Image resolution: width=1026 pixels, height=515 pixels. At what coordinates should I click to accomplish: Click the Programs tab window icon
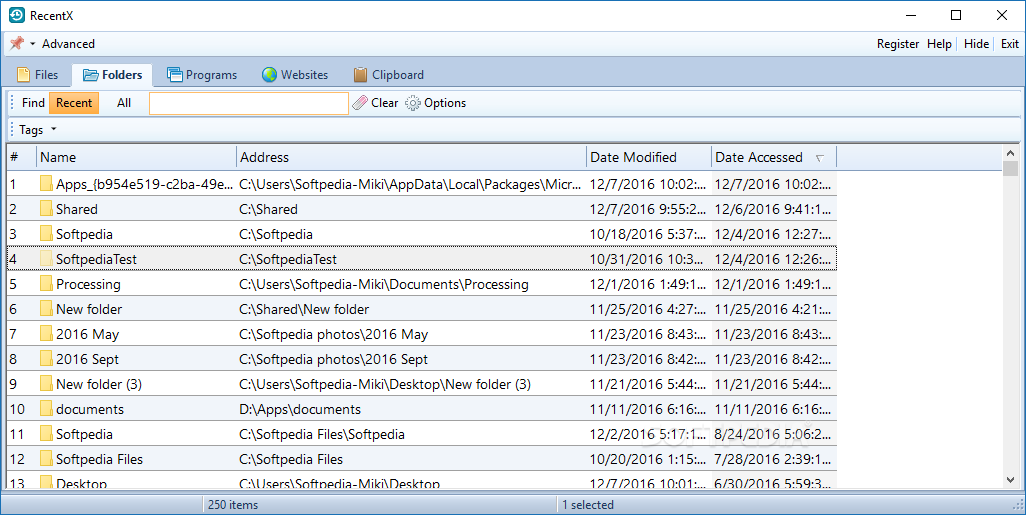click(x=174, y=75)
